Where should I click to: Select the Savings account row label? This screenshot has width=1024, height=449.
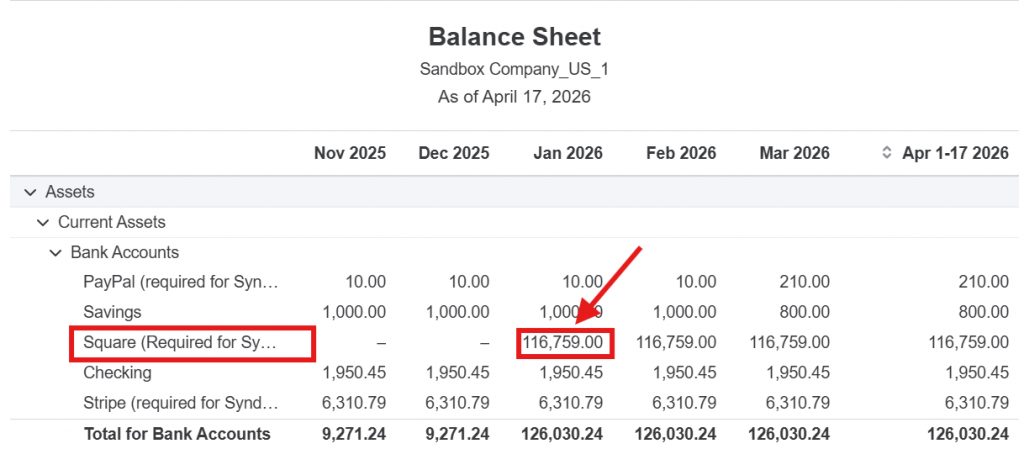112,312
